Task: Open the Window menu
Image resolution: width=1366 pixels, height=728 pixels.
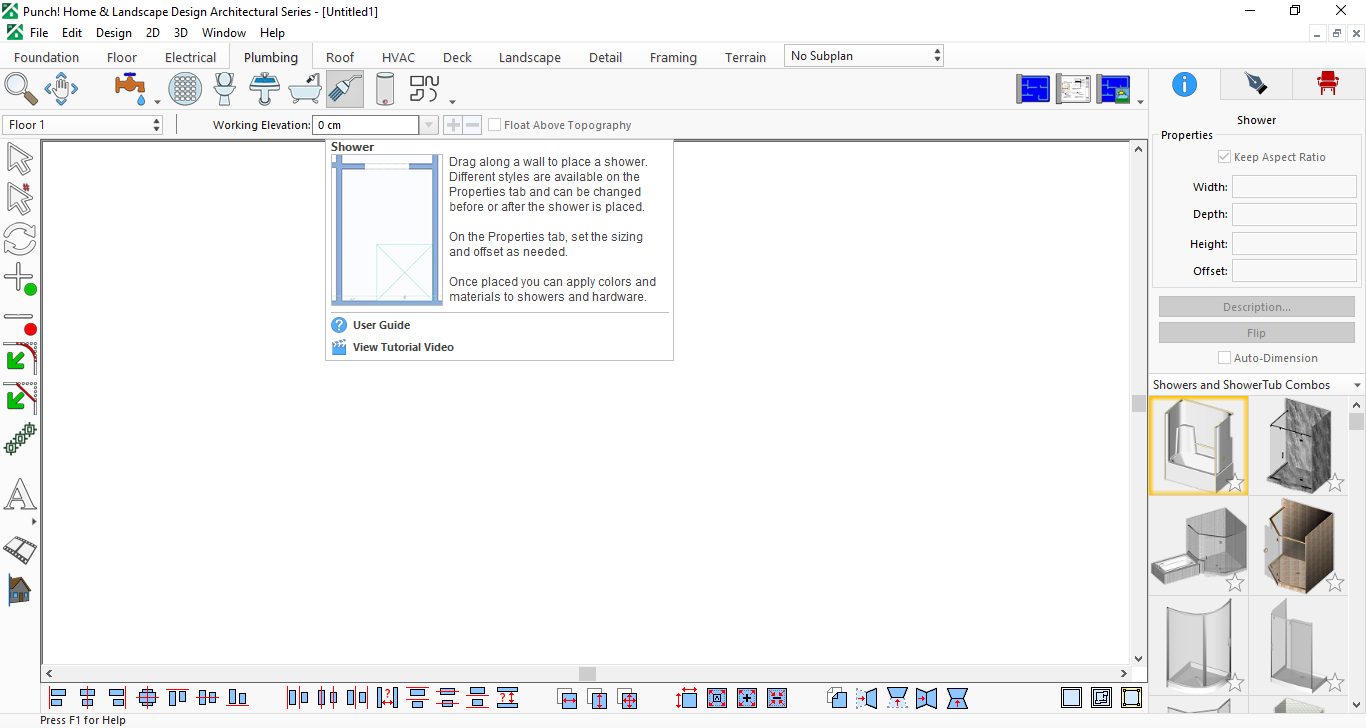Action: [x=224, y=33]
